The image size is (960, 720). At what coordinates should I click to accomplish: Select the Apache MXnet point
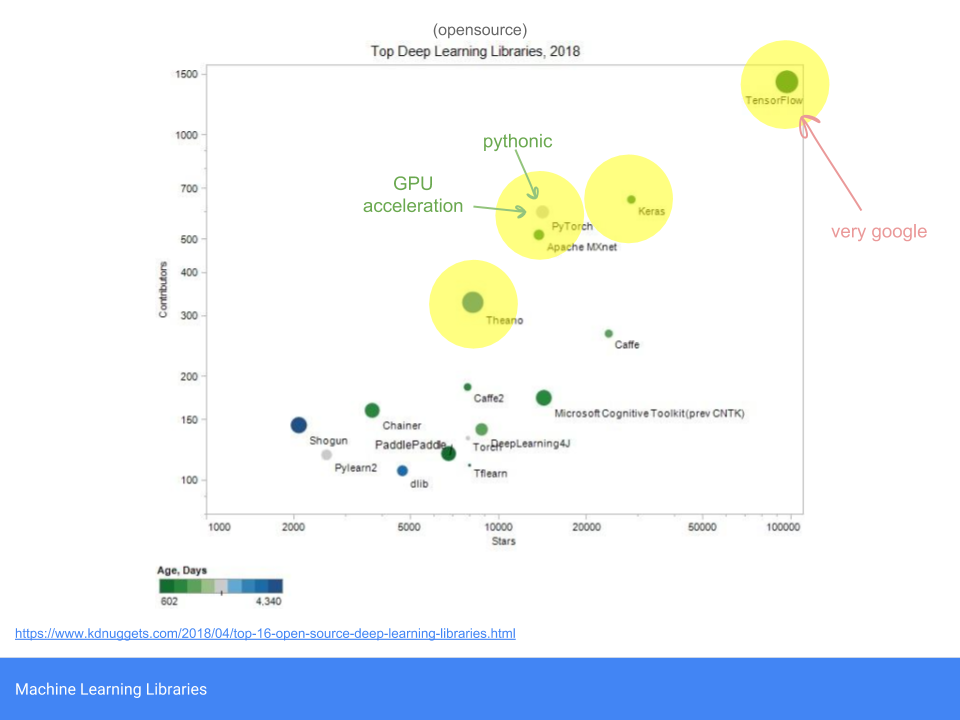[x=538, y=236]
